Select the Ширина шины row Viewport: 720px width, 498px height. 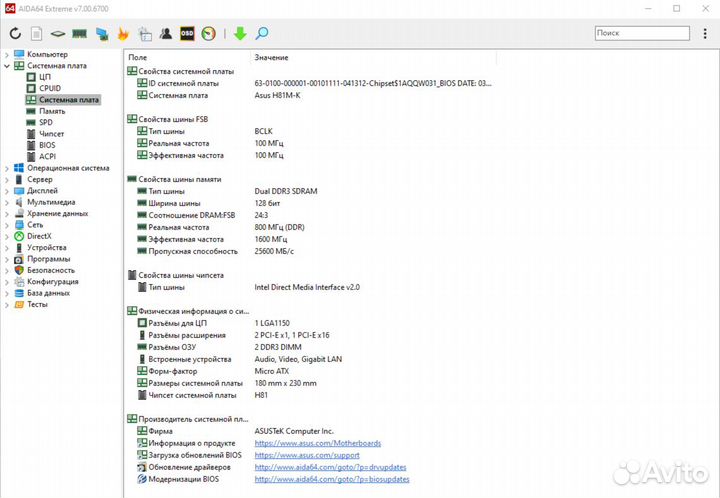[x=208, y=203]
